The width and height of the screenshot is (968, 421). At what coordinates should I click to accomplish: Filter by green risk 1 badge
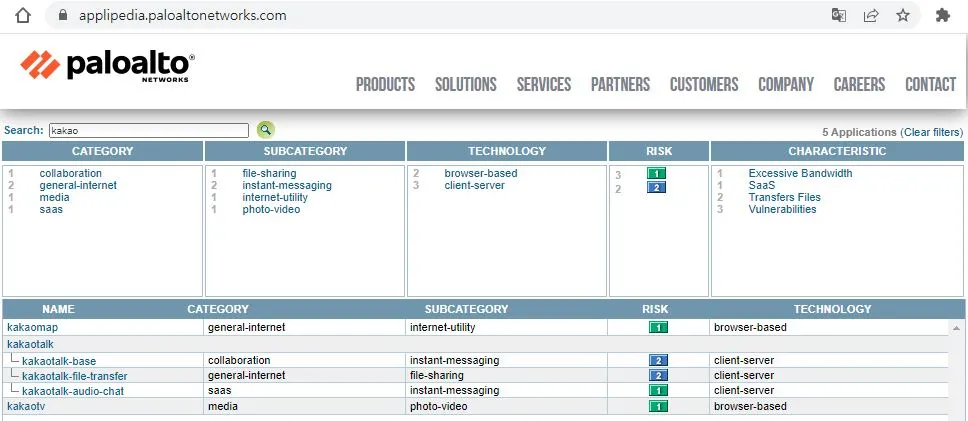point(656,174)
